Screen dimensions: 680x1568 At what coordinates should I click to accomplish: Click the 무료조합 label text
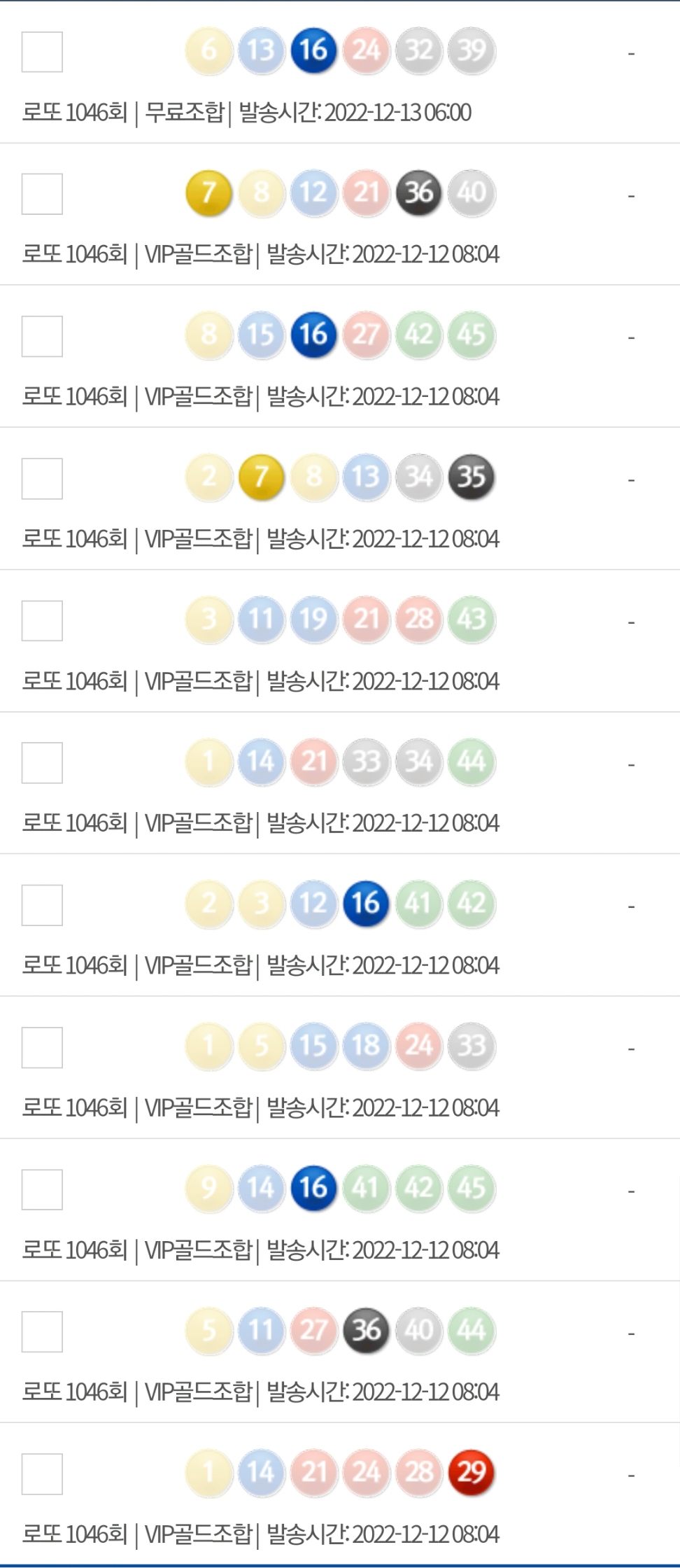coord(185,112)
